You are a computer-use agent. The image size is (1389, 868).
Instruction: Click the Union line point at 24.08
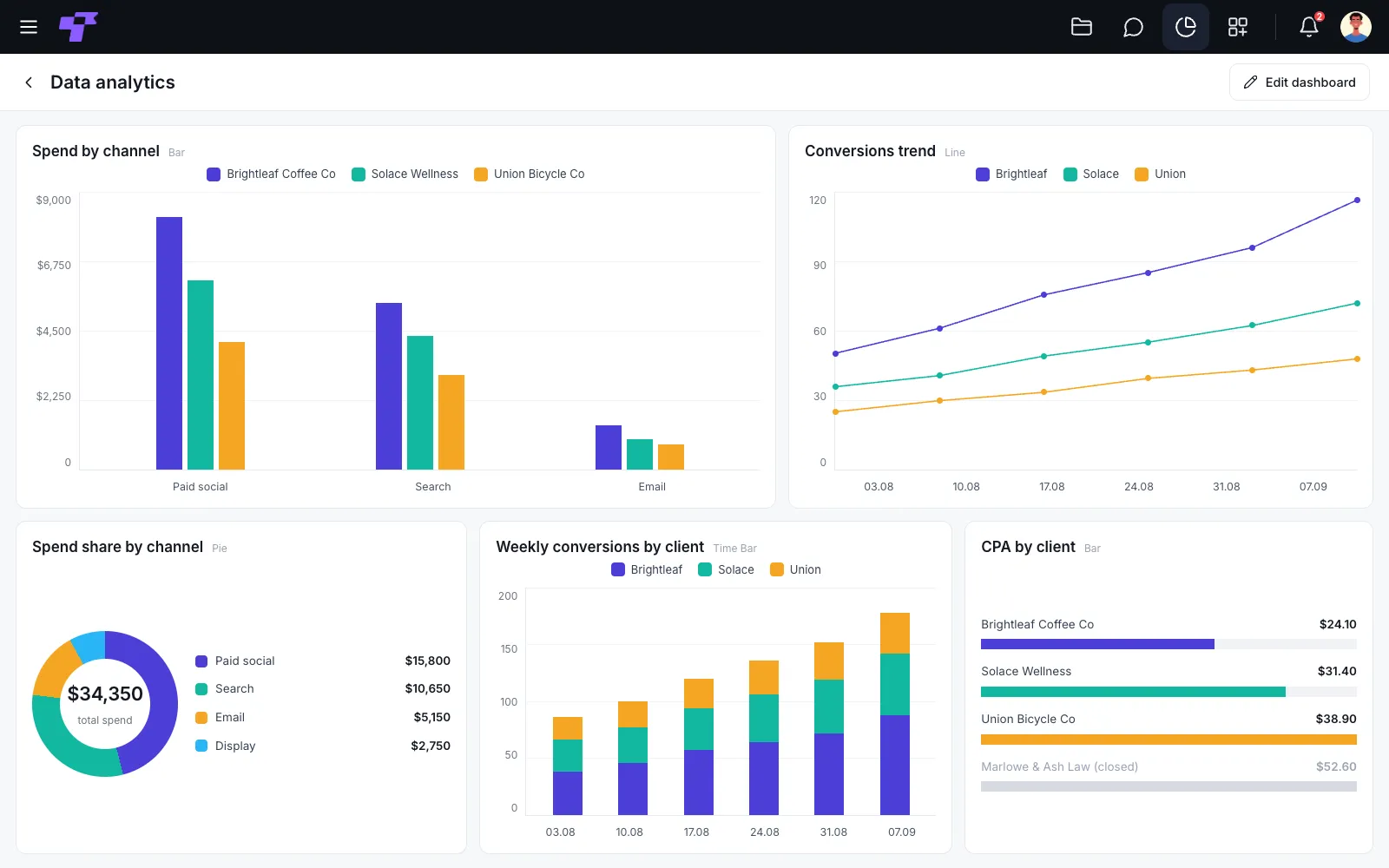(x=1148, y=378)
